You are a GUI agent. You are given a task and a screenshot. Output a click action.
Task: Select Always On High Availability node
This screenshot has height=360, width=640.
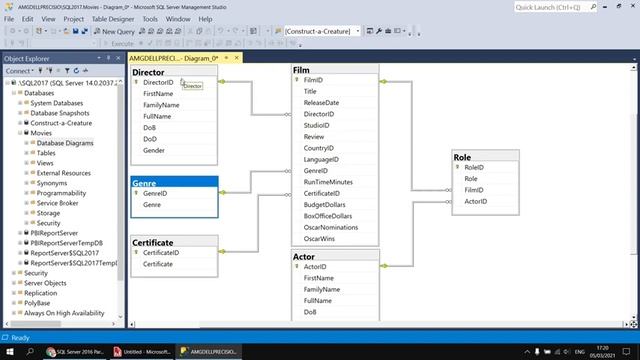pos(64,313)
